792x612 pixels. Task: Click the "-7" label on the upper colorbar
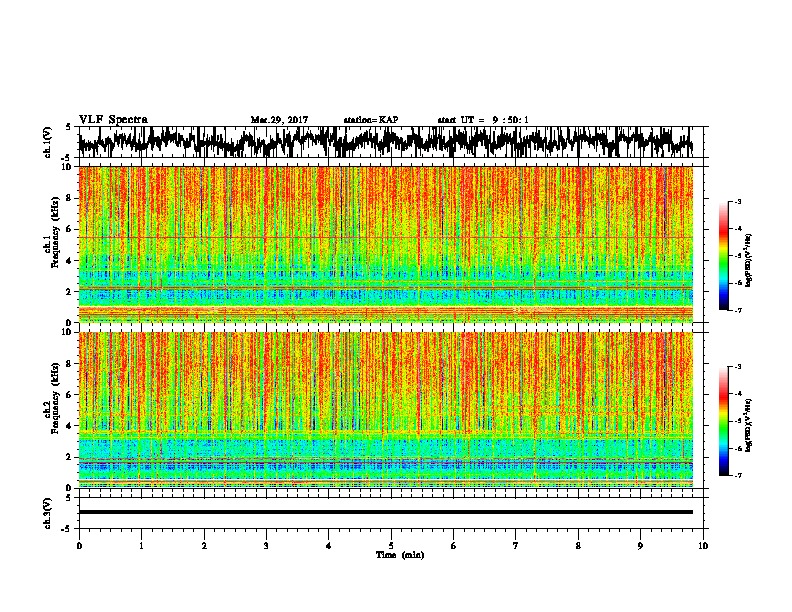pyautogui.click(x=737, y=310)
